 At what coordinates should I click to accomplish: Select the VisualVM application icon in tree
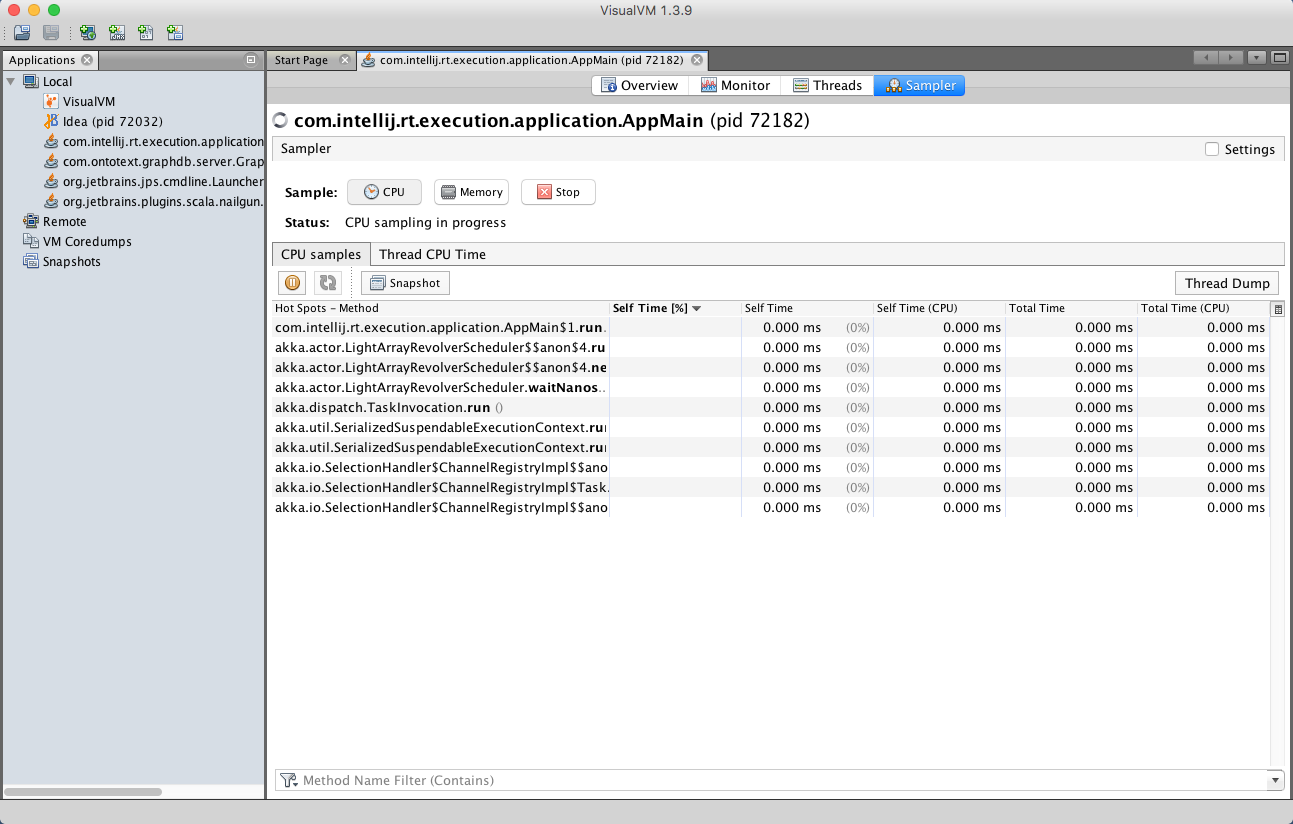(51, 101)
